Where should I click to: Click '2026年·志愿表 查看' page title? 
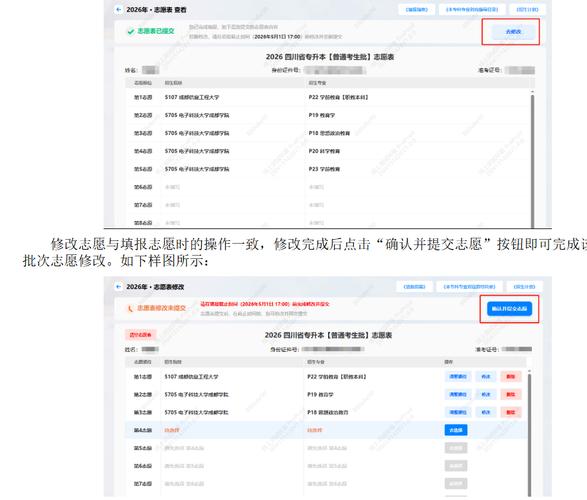pos(156,10)
